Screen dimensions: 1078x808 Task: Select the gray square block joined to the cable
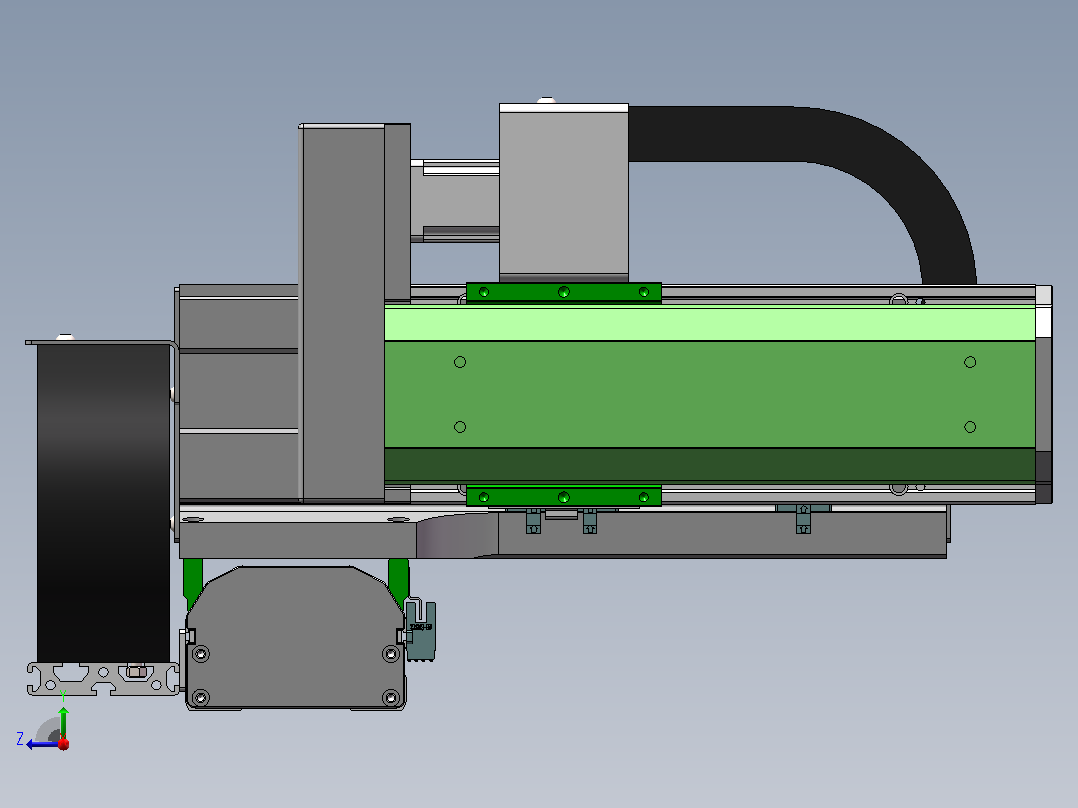(x=564, y=193)
